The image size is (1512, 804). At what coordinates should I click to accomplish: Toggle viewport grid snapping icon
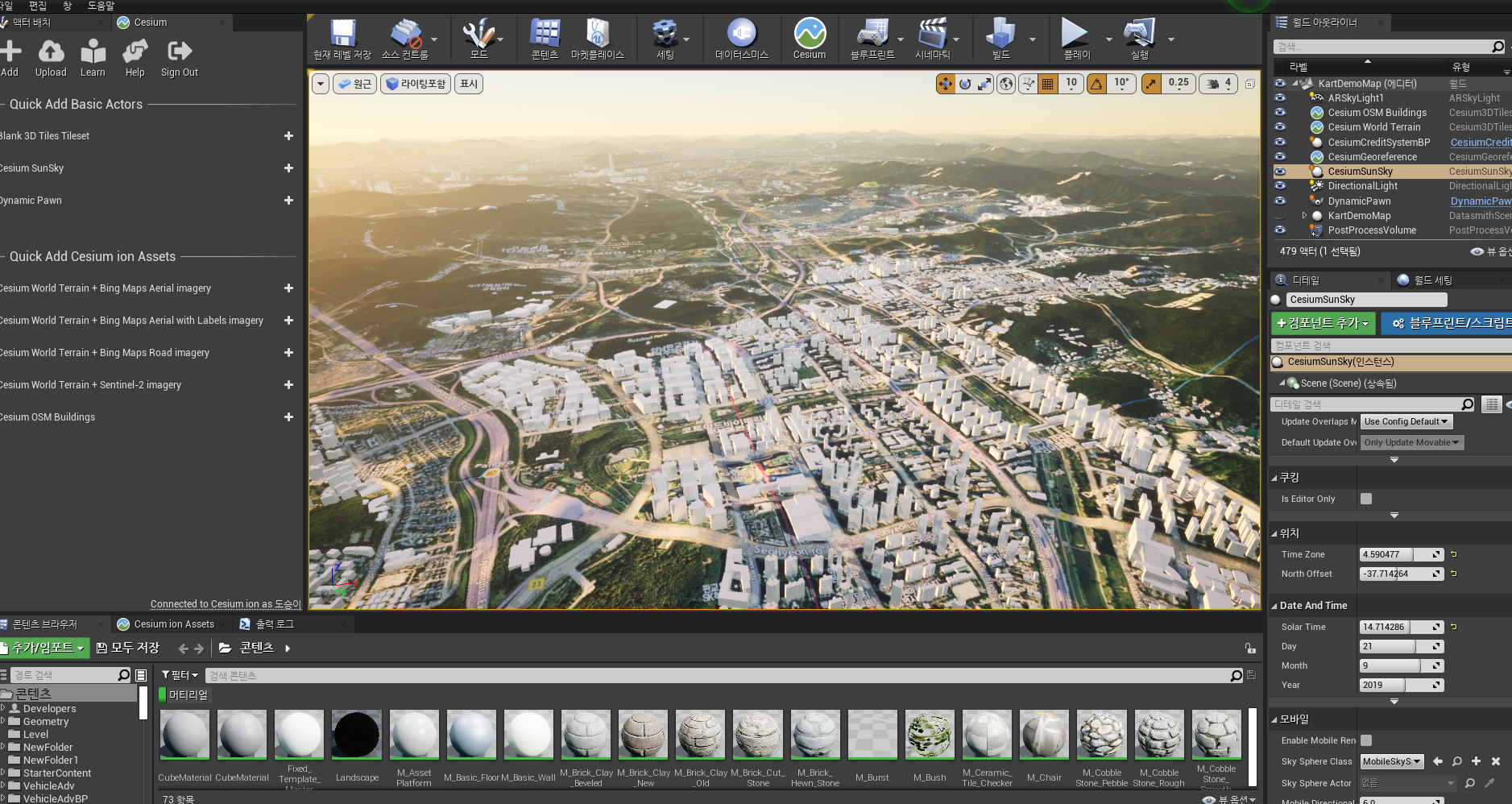click(1047, 84)
